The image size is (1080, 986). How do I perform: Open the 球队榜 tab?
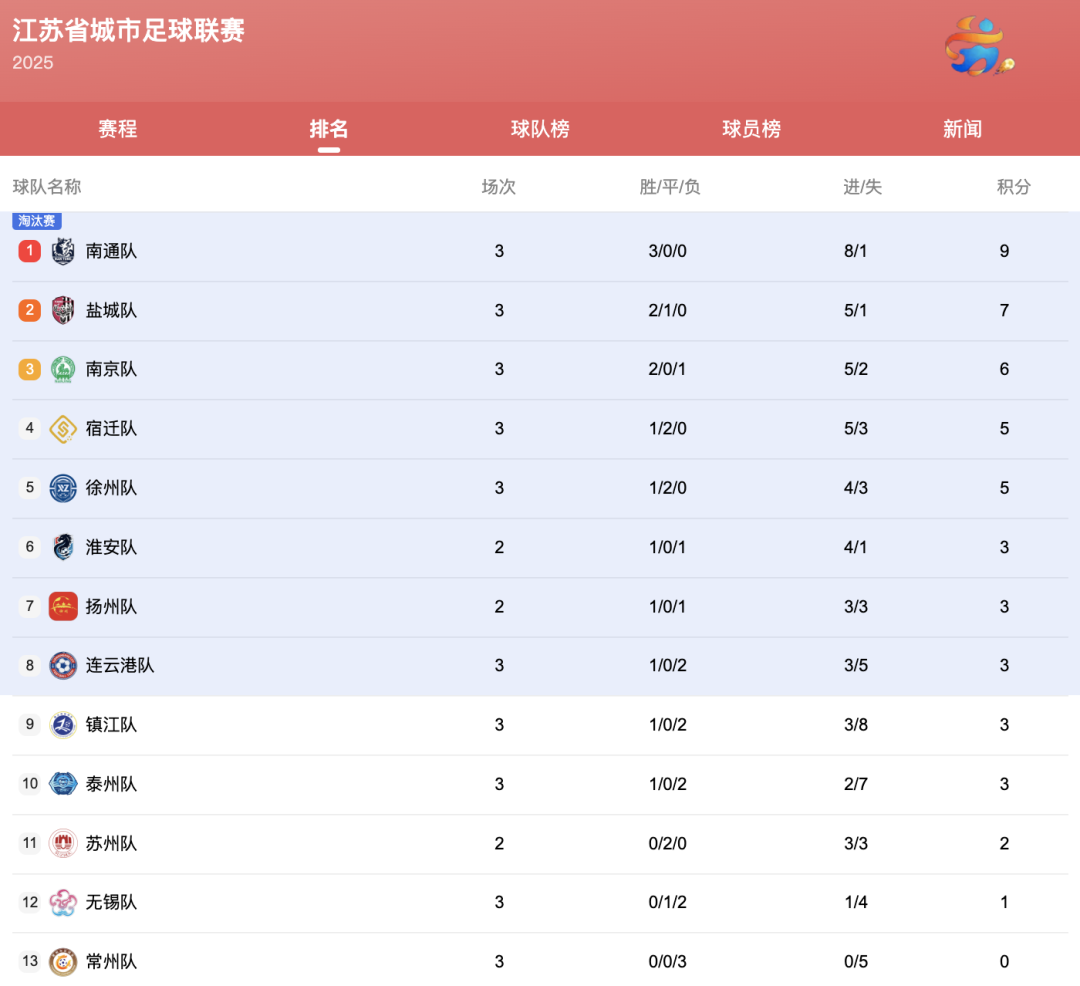(x=540, y=129)
